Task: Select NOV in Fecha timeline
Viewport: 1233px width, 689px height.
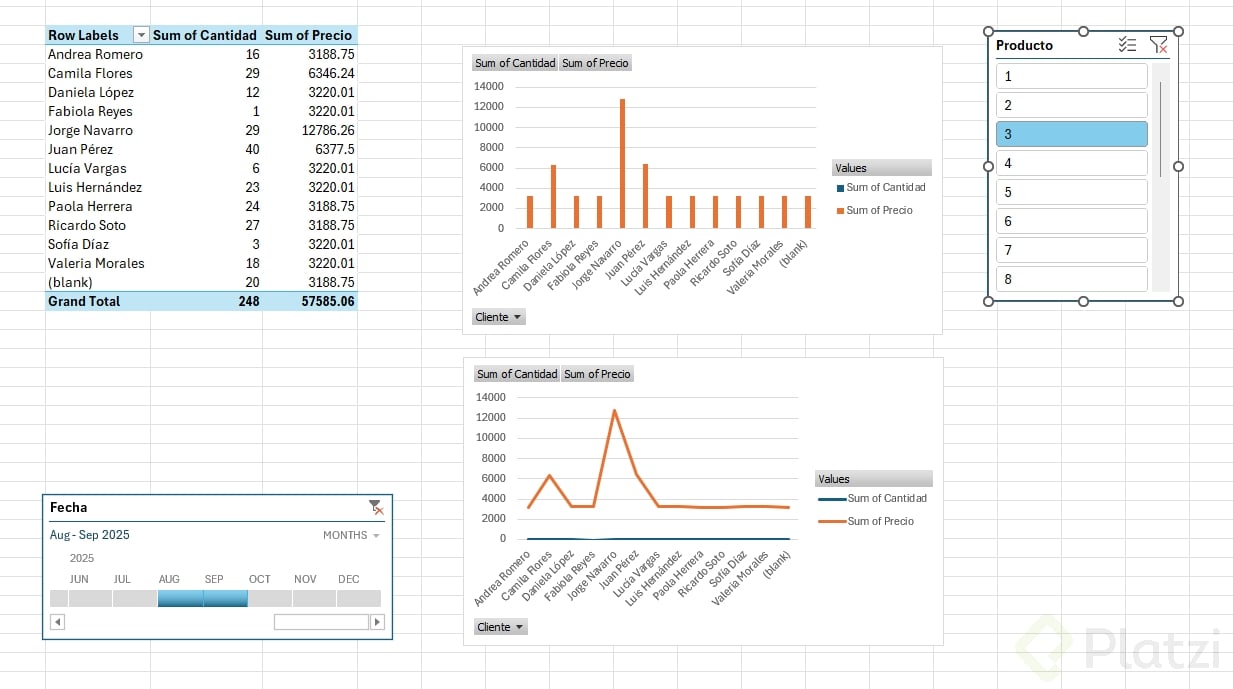Action: (314, 598)
